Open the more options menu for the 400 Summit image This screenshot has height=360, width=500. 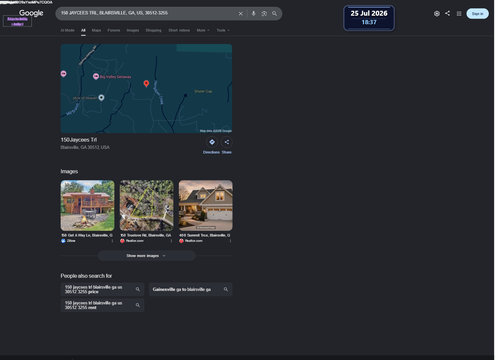pyautogui.click(x=230, y=241)
